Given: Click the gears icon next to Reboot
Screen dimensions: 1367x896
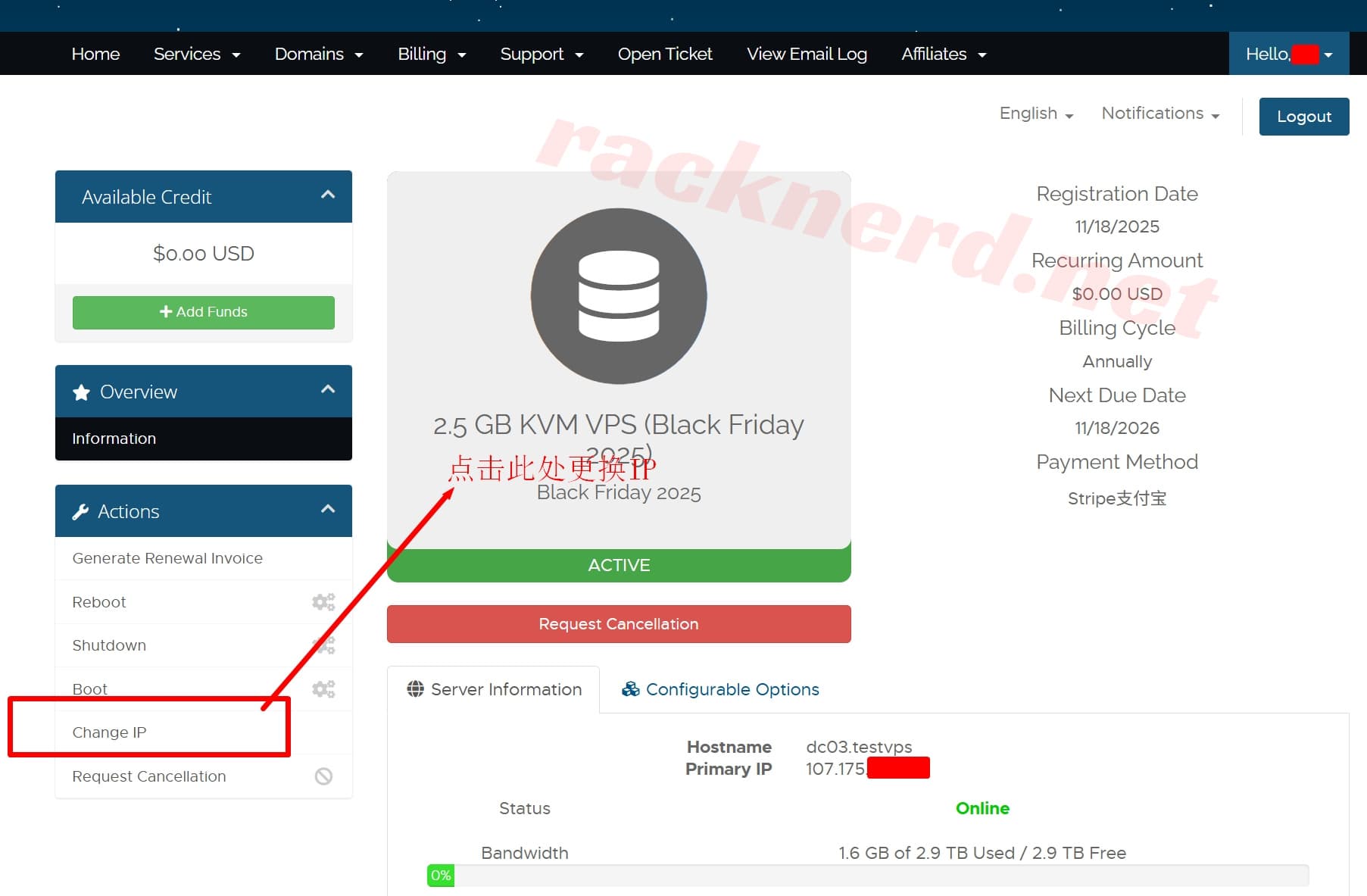Looking at the screenshot, I should 323,602.
